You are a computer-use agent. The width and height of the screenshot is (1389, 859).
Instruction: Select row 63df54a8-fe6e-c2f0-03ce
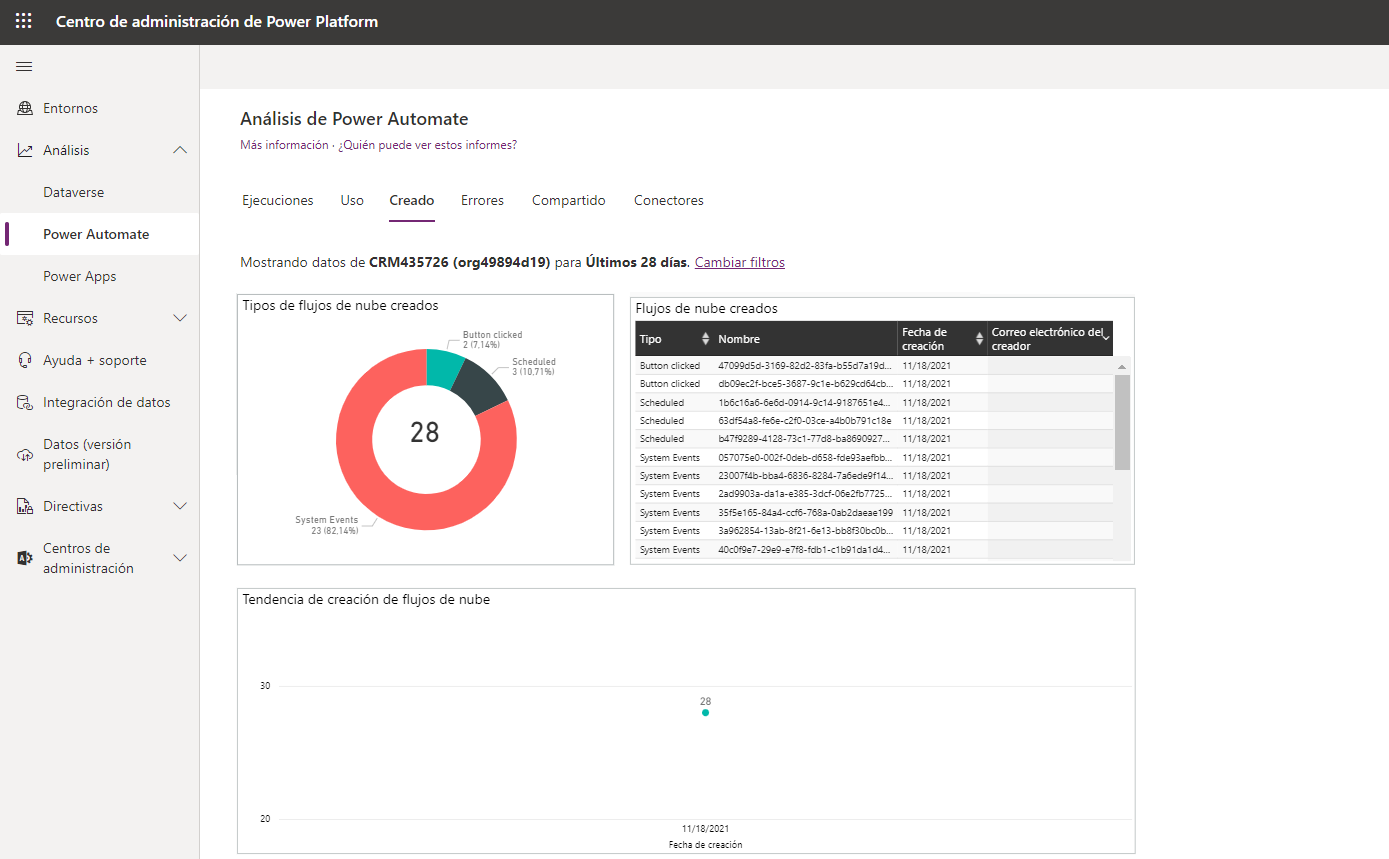(875, 421)
